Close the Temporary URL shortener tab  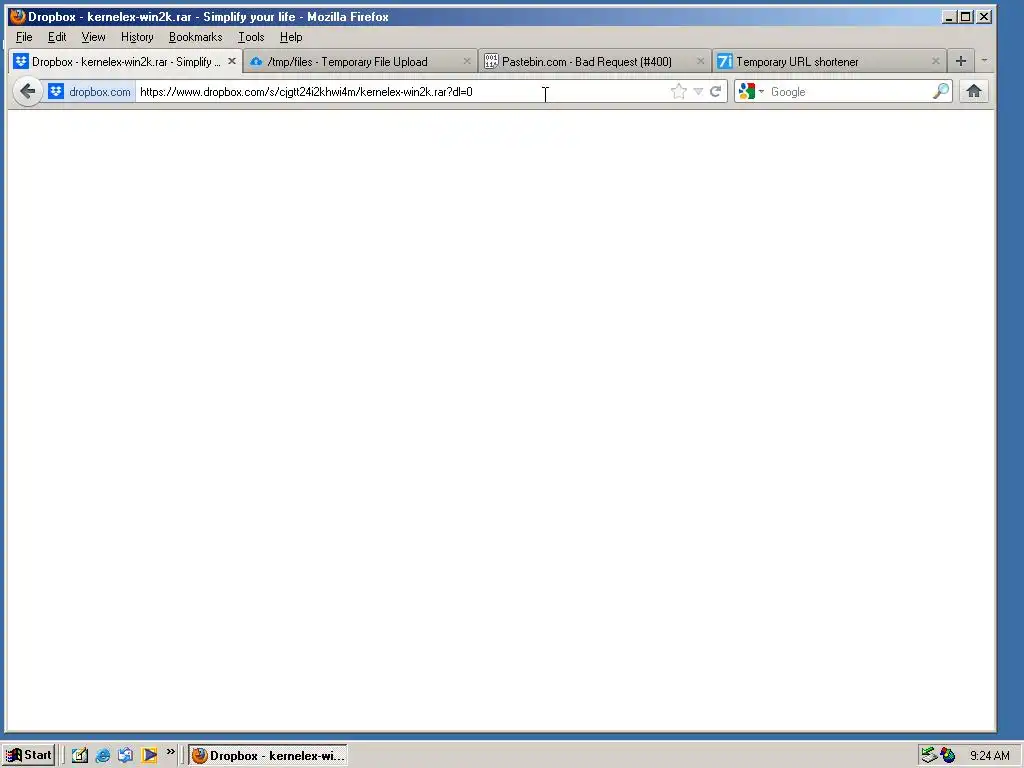(935, 61)
